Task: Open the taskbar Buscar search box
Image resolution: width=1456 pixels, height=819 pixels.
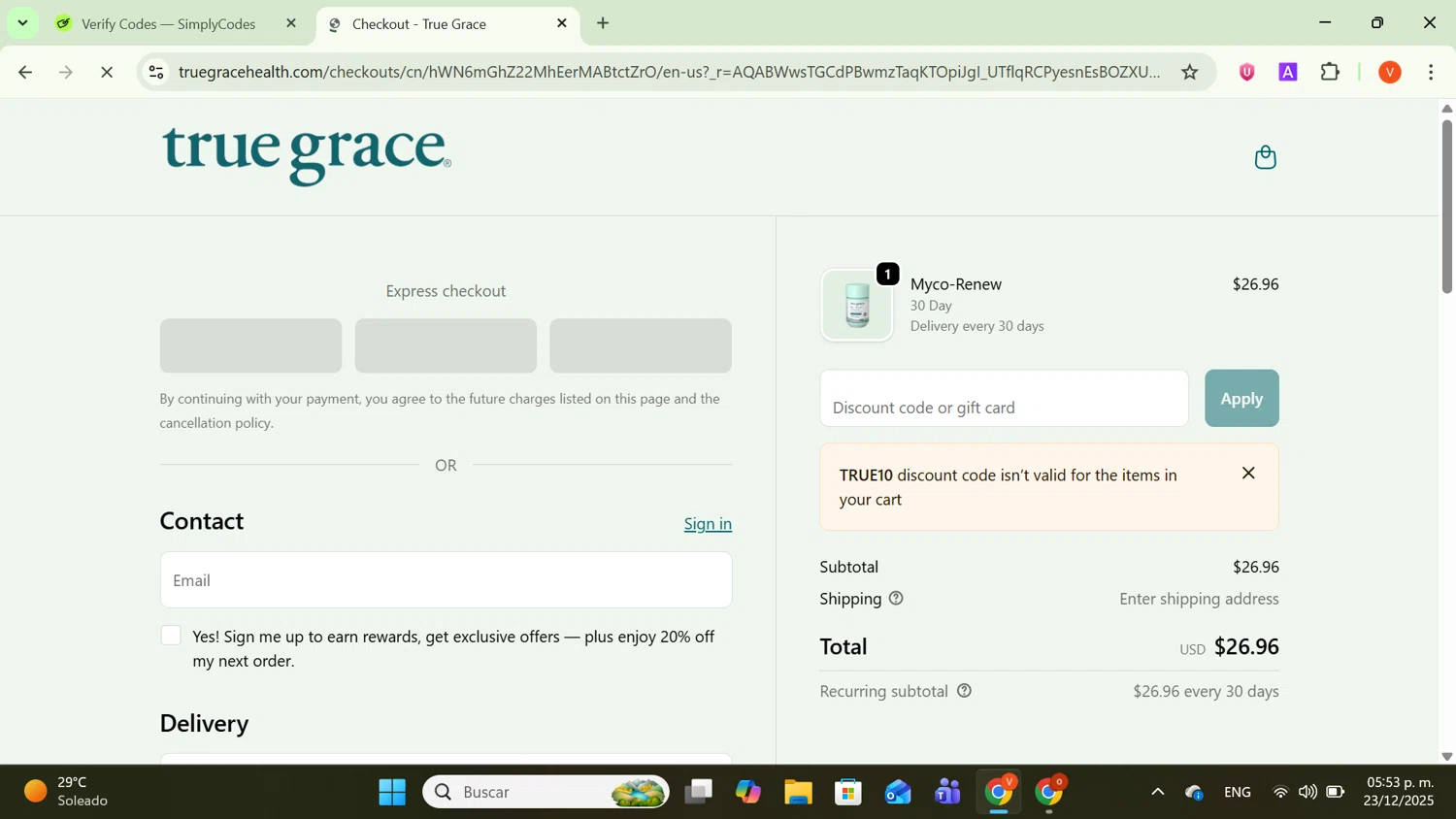Action: click(546, 793)
